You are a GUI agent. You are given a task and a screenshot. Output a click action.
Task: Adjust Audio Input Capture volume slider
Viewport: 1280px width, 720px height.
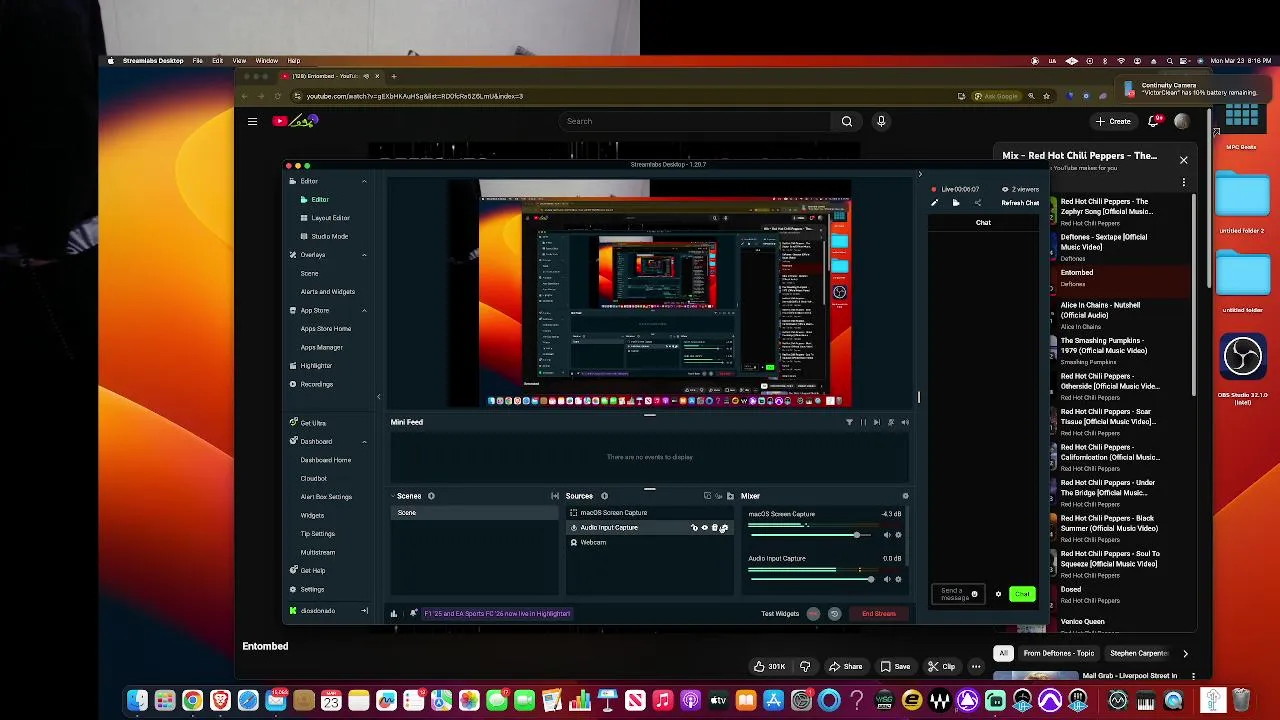coord(810,579)
